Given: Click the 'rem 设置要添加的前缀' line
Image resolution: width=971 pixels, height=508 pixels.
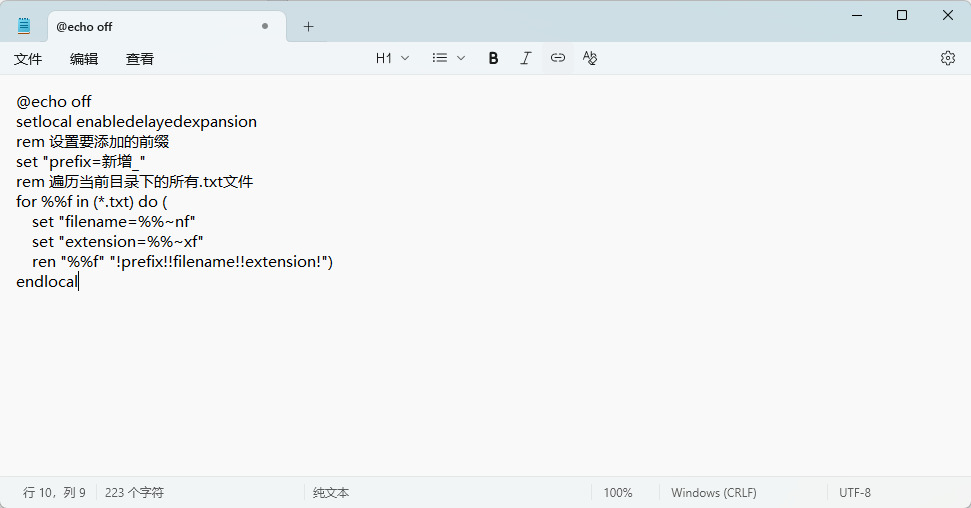Looking at the screenshot, I should click(93, 142).
